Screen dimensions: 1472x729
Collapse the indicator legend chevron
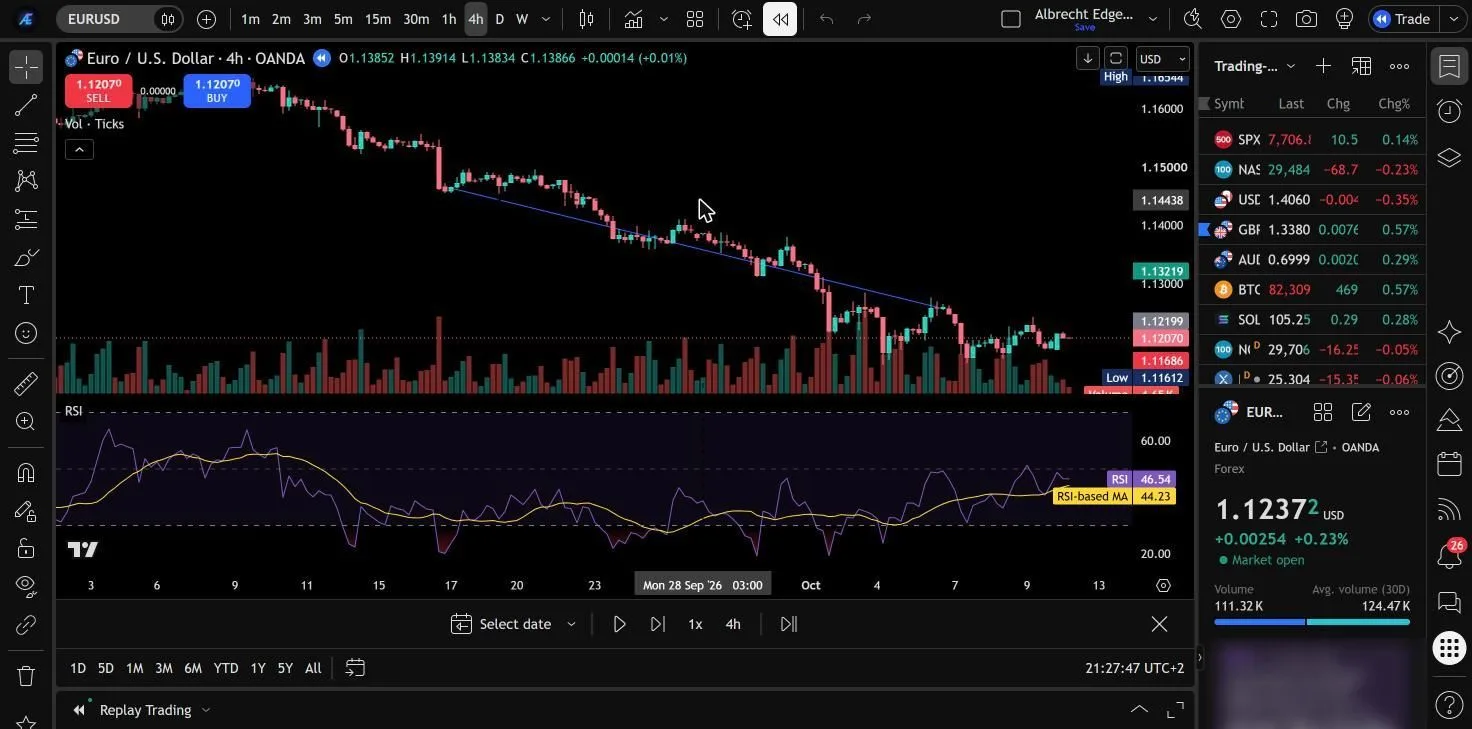(79, 150)
